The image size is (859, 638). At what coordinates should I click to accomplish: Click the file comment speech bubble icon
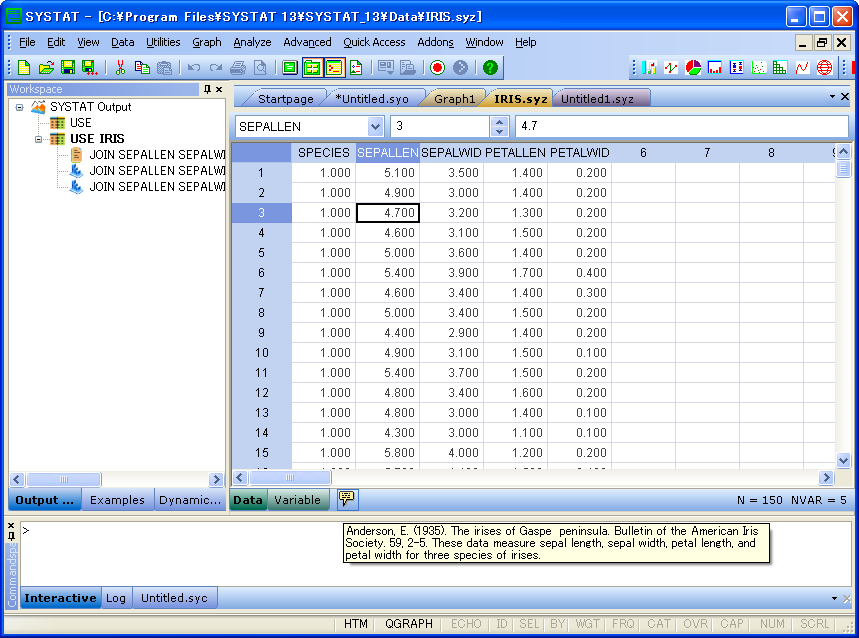pos(347,499)
